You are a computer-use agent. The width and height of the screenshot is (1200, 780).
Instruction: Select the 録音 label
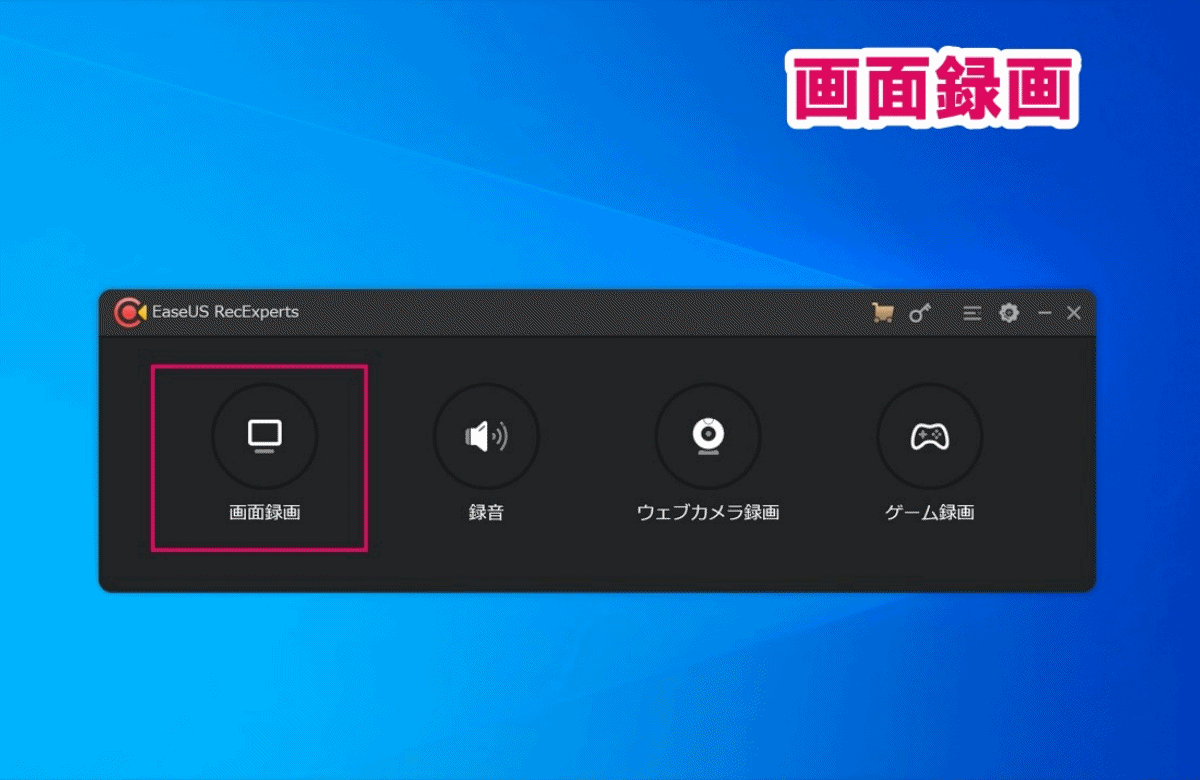click(486, 513)
